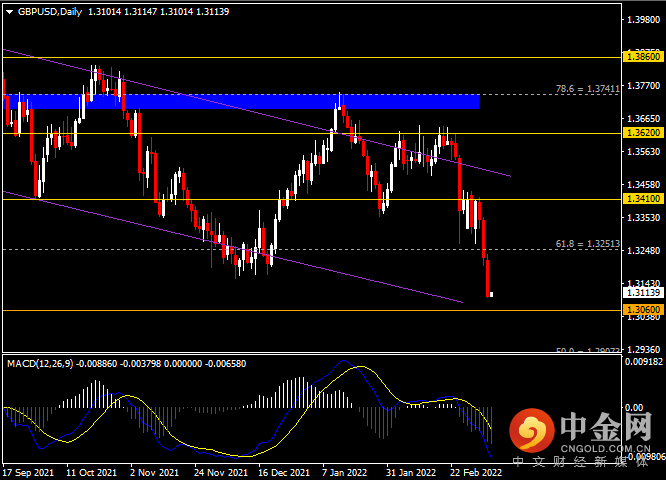Select the 61.8 = 1.32513 Fibonacci label
This screenshot has height=480, width=666.
[589, 244]
